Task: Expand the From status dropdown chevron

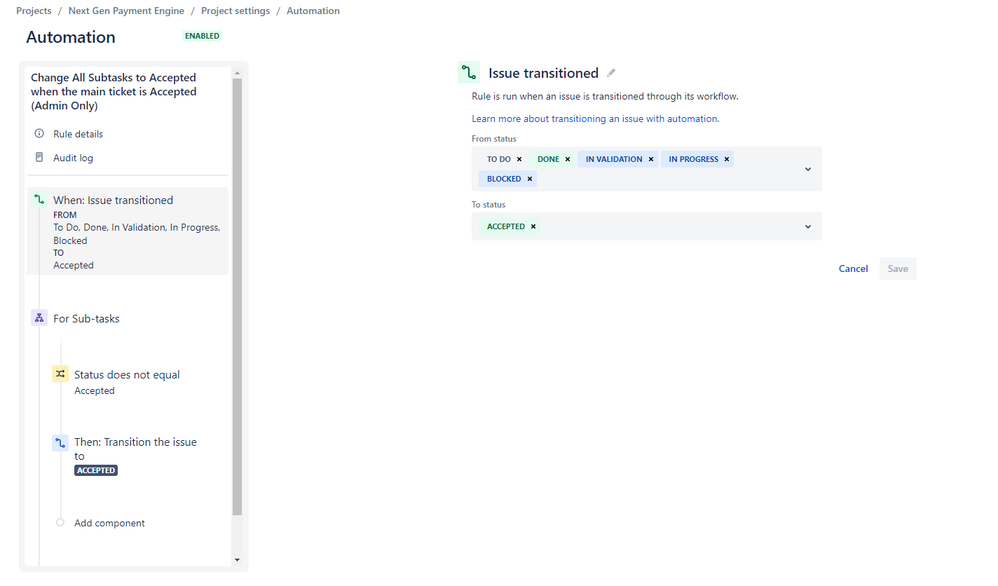Action: (x=808, y=169)
